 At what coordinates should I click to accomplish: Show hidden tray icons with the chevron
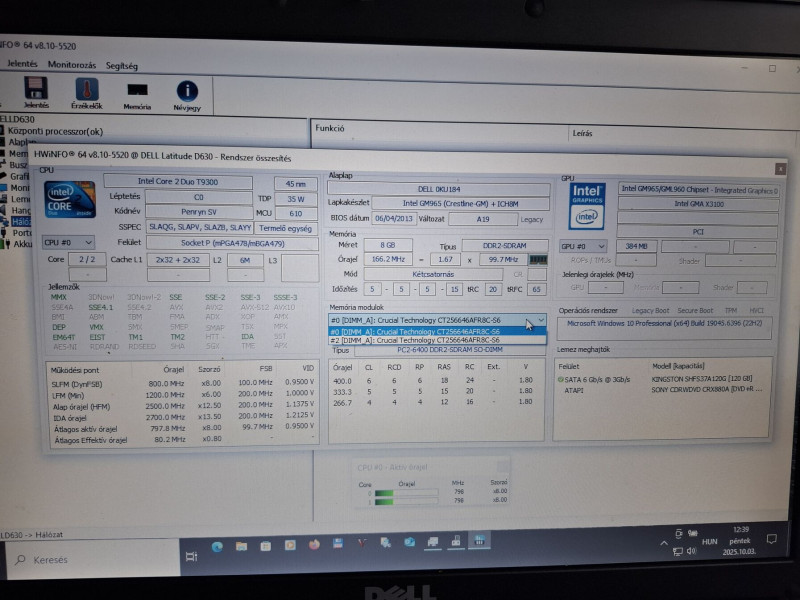(x=663, y=543)
